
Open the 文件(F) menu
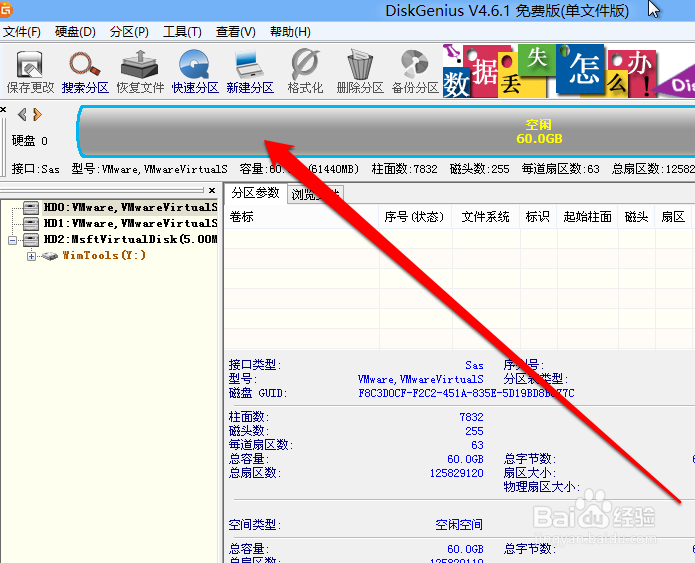tap(22, 32)
